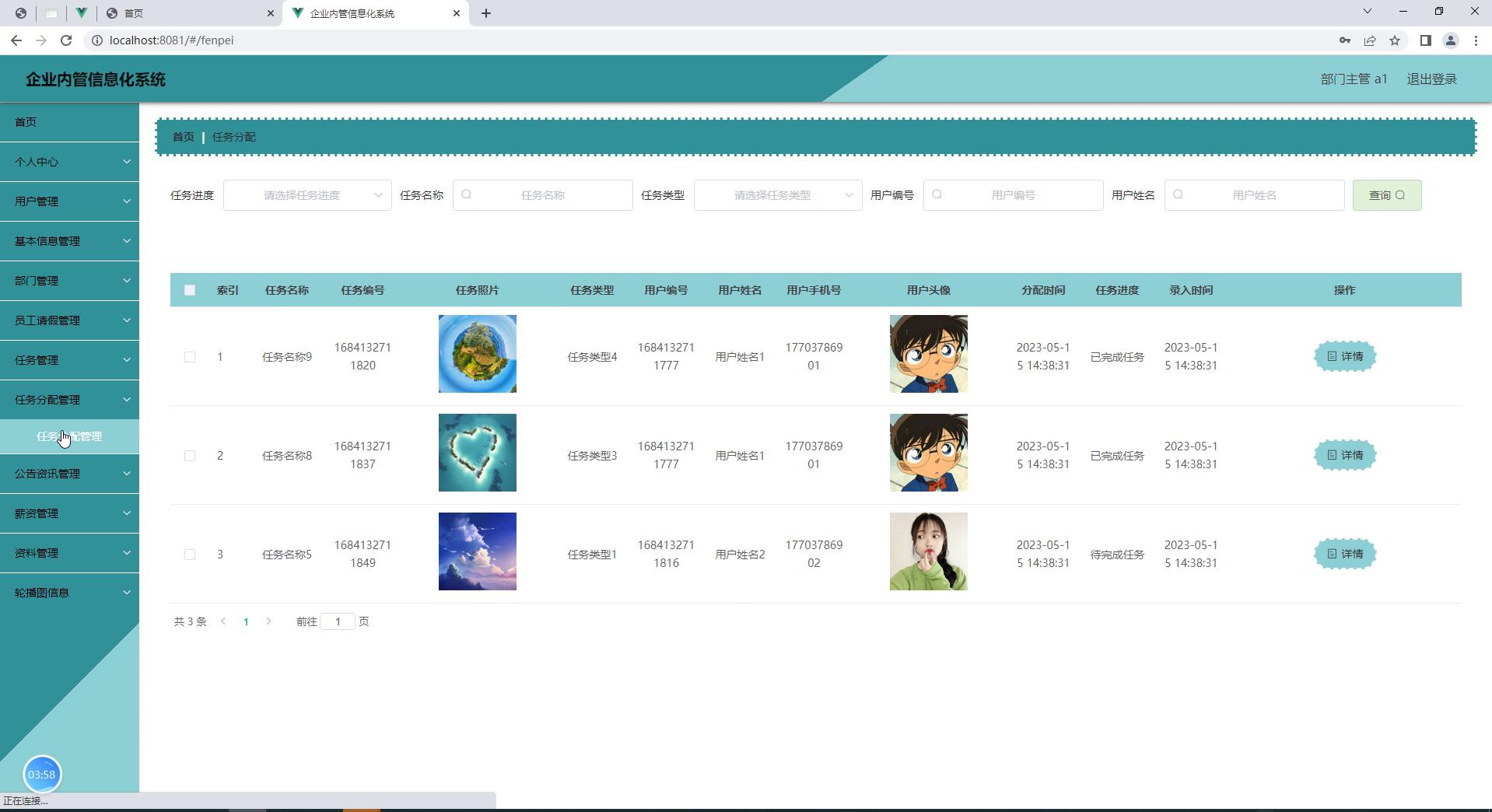Viewport: 1492px width, 812px height.
Task: Expand 资料管理 sidebar menu
Action: pyautogui.click(x=69, y=553)
